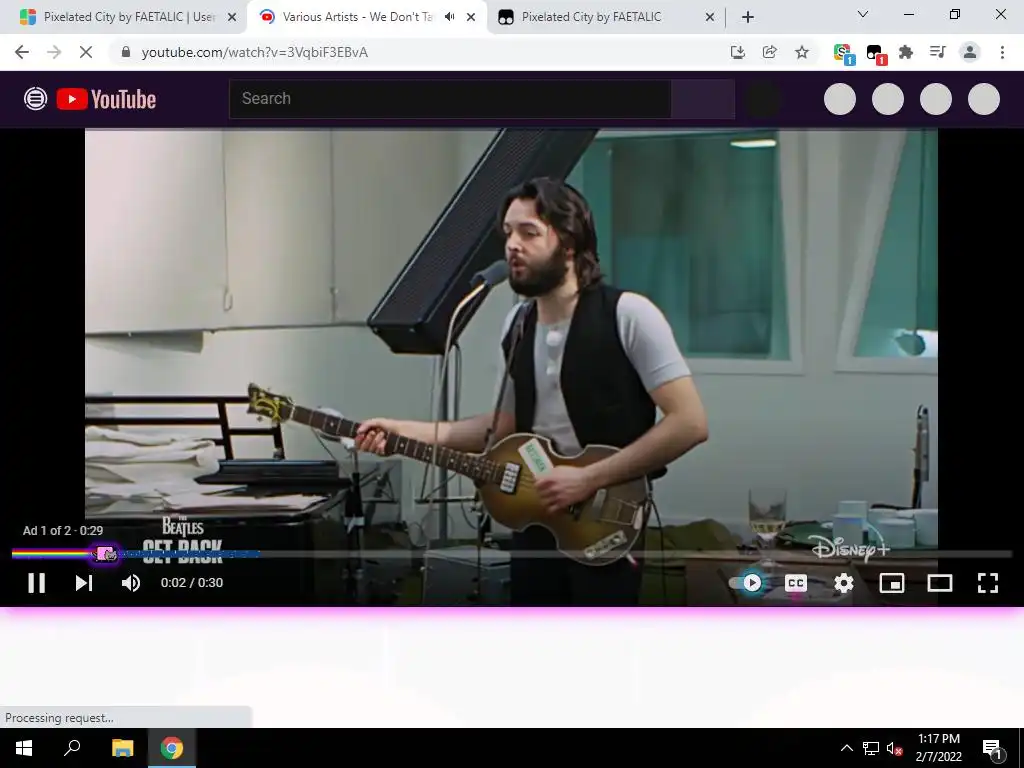Screen dimensions: 1024x768
Task: Open the player settings gear
Action: (844, 583)
